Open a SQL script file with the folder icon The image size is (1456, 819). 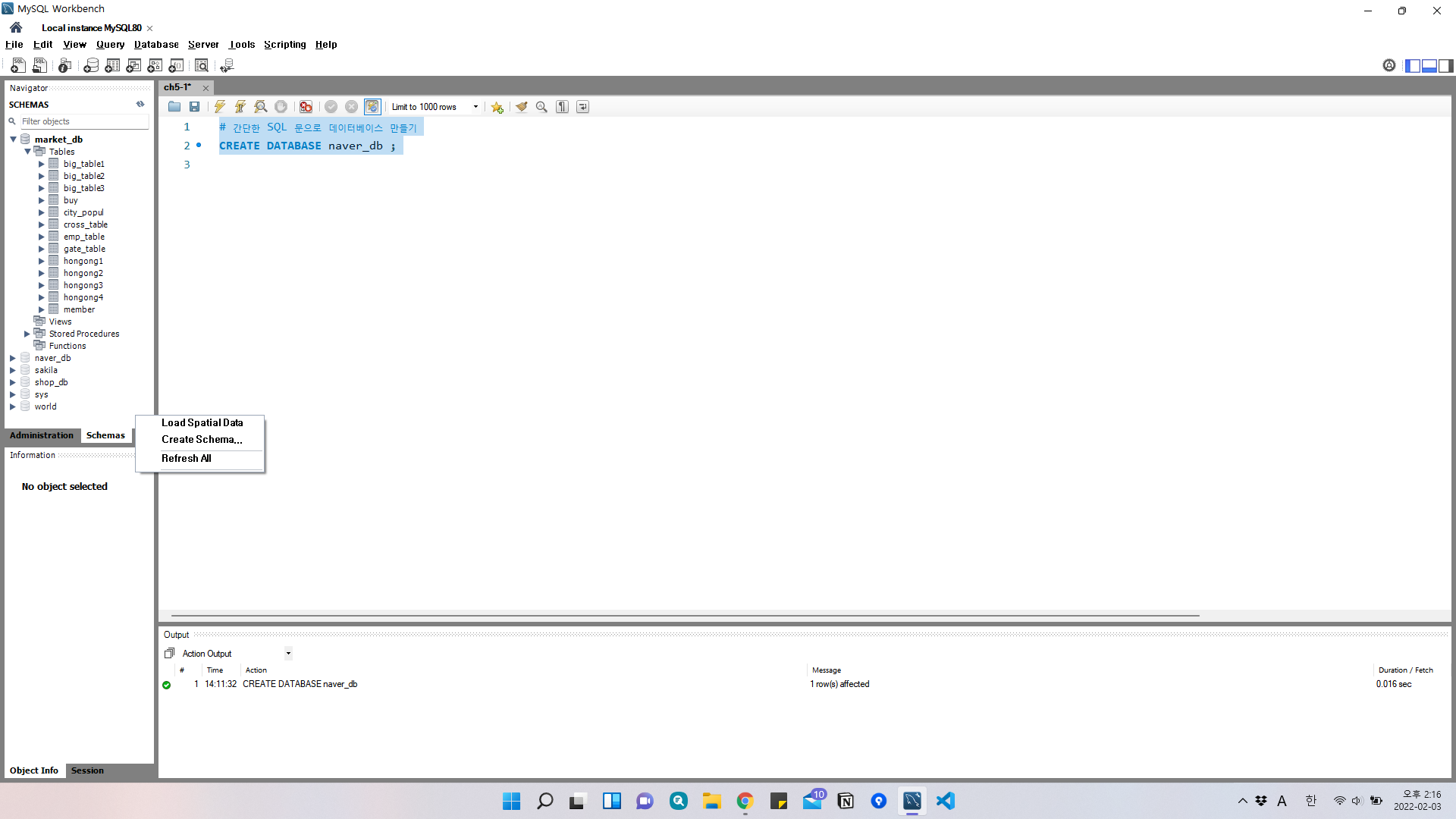(174, 107)
